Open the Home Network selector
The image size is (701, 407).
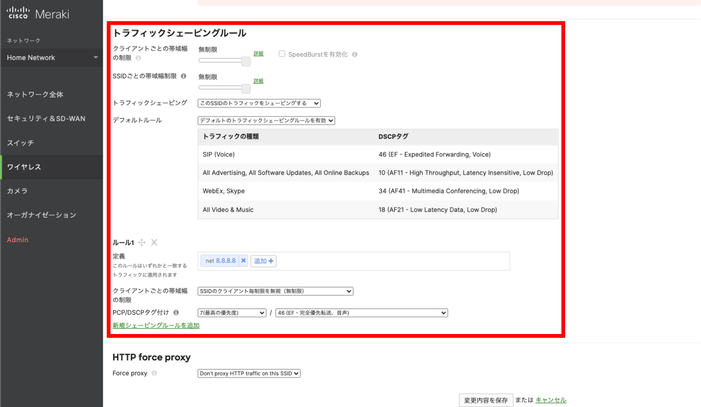click(51, 58)
